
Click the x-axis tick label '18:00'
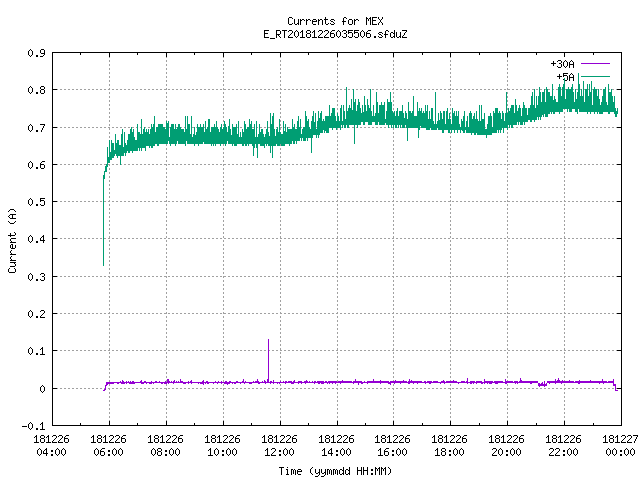pos(449,452)
